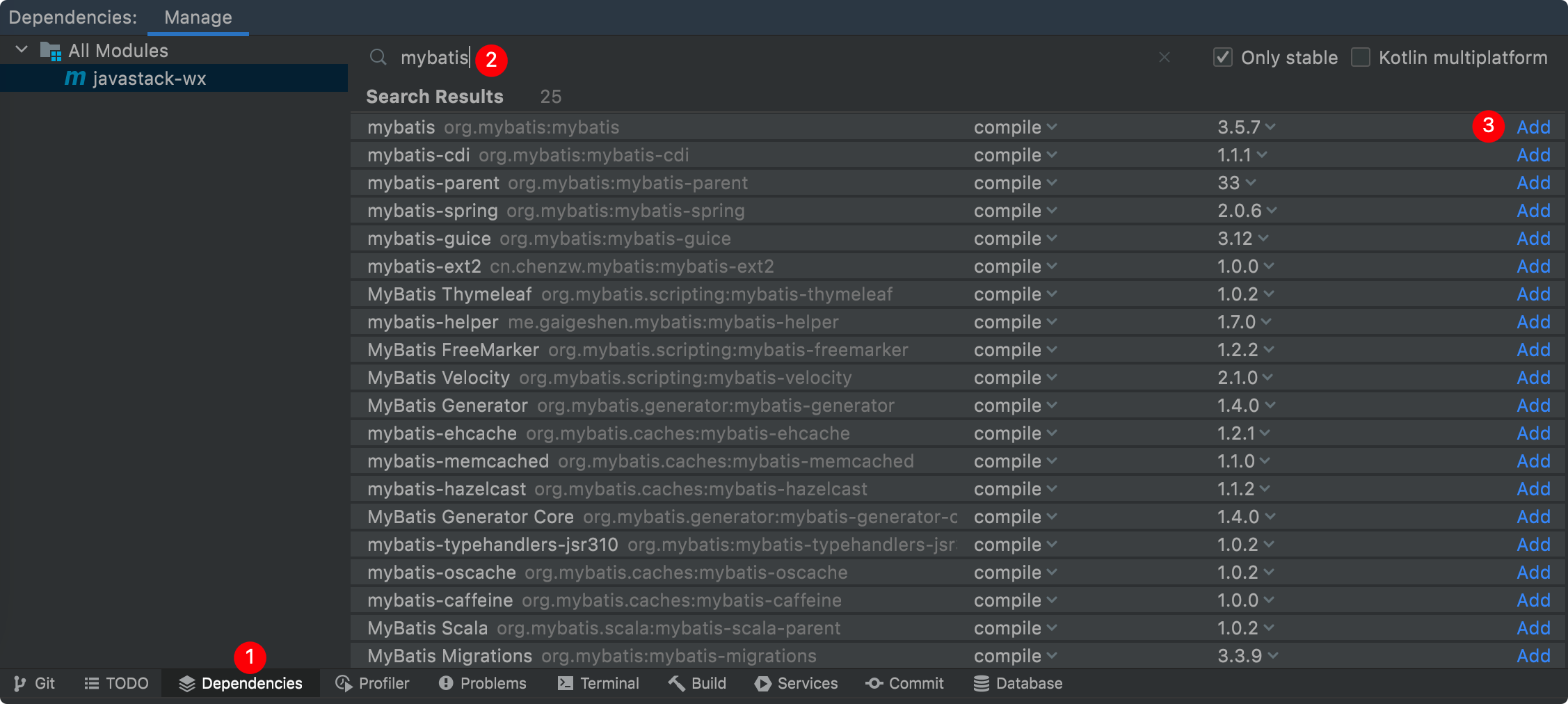Open scope dropdown for mybatis row

[x=1015, y=127]
